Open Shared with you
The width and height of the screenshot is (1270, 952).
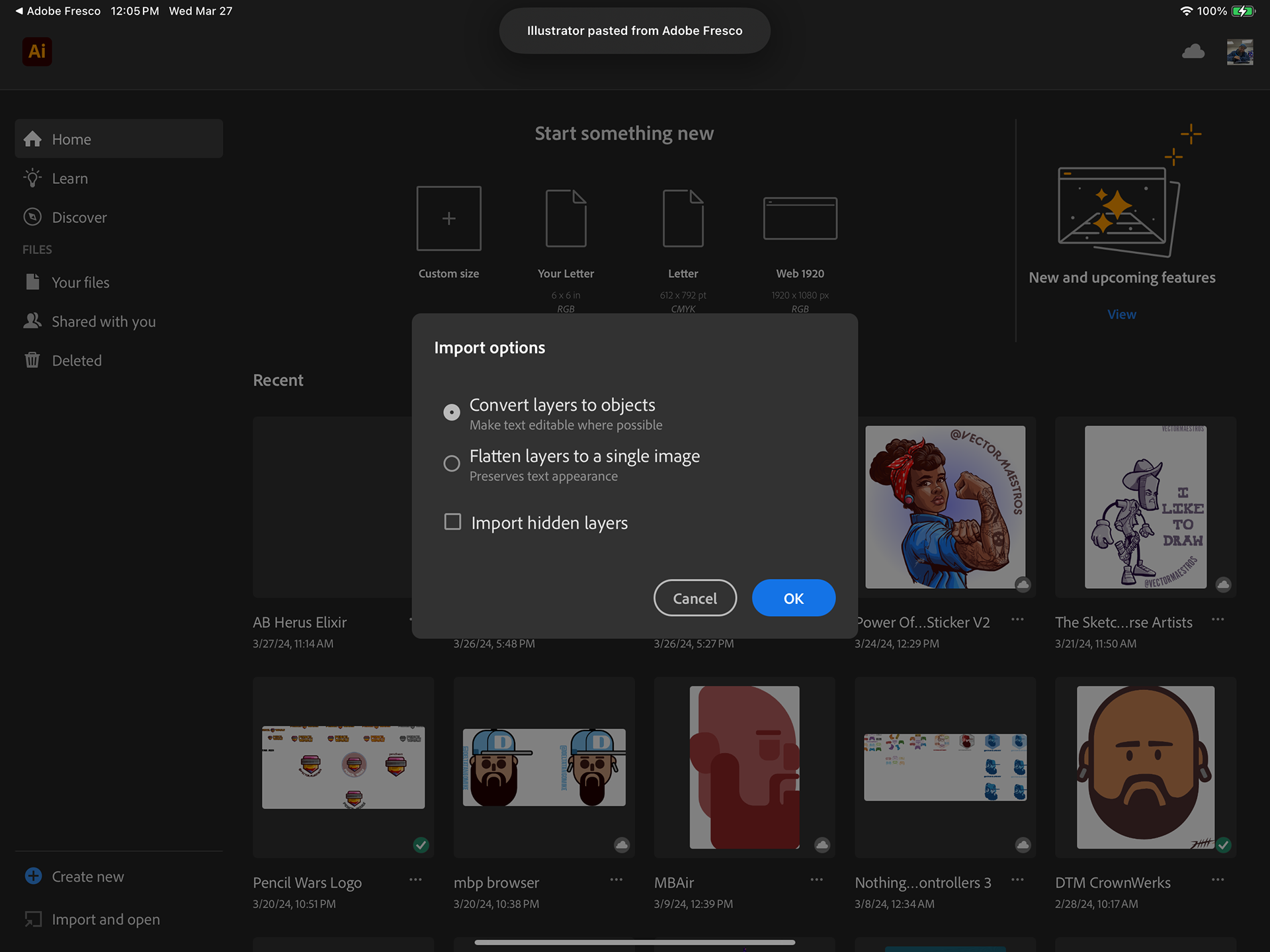(x=103, y=322)
